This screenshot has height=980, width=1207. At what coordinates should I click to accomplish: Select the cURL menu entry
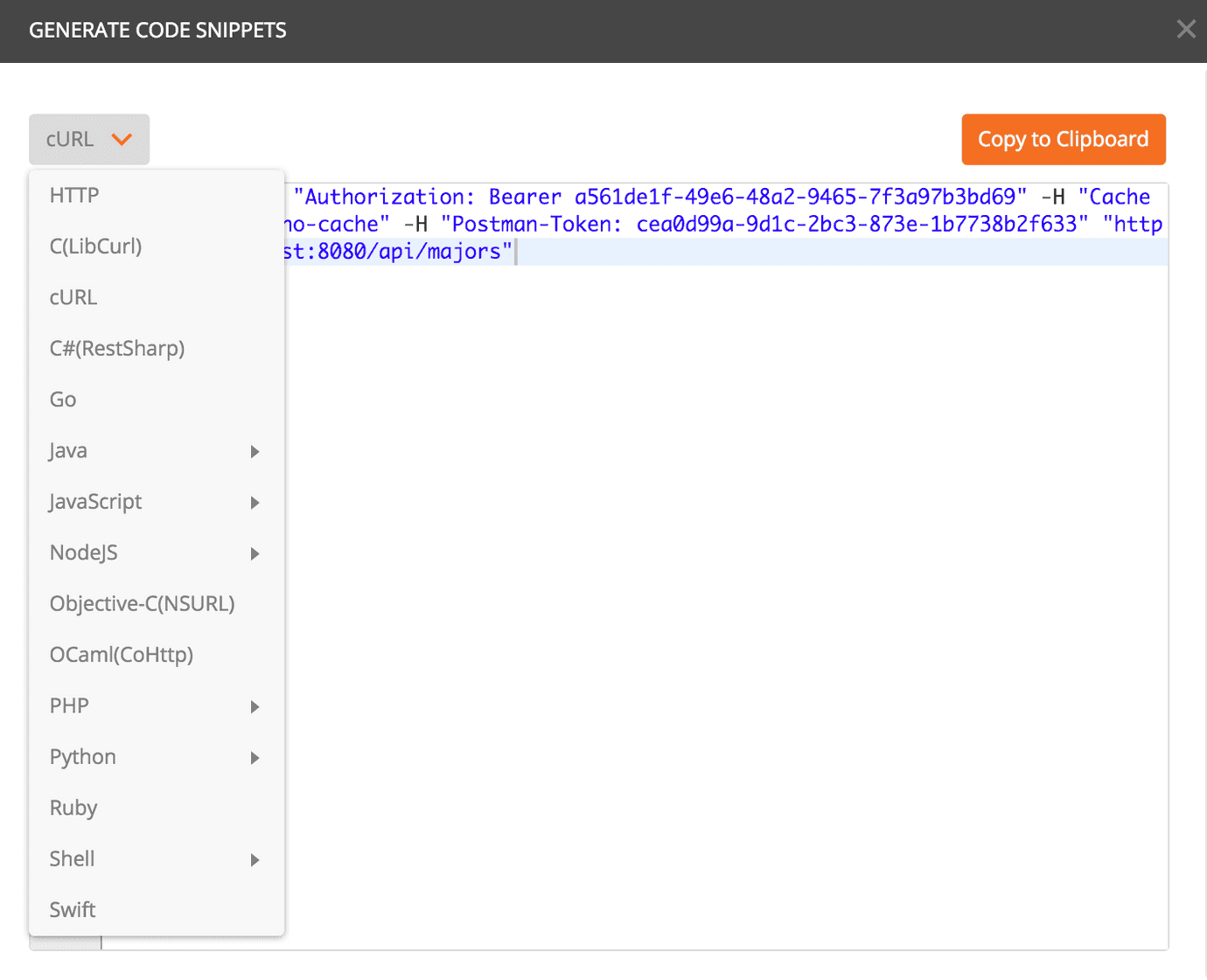pos(73,297)
